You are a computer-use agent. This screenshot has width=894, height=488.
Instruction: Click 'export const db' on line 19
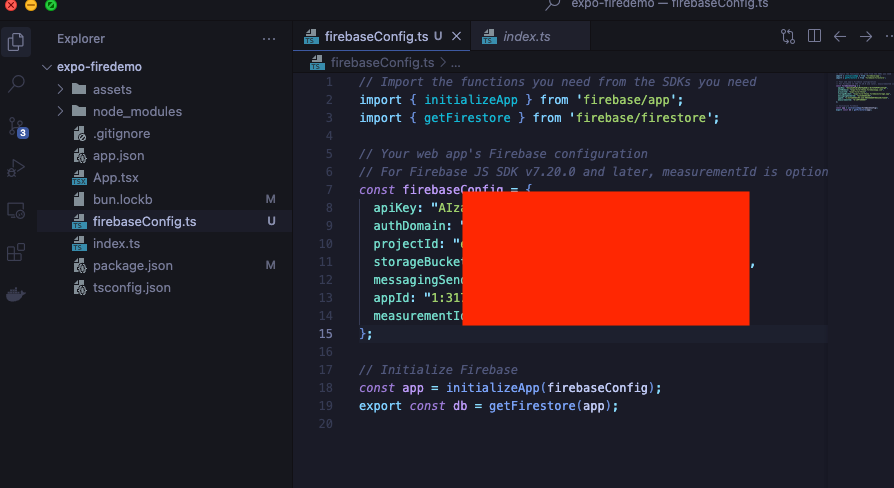click(413, 406)
